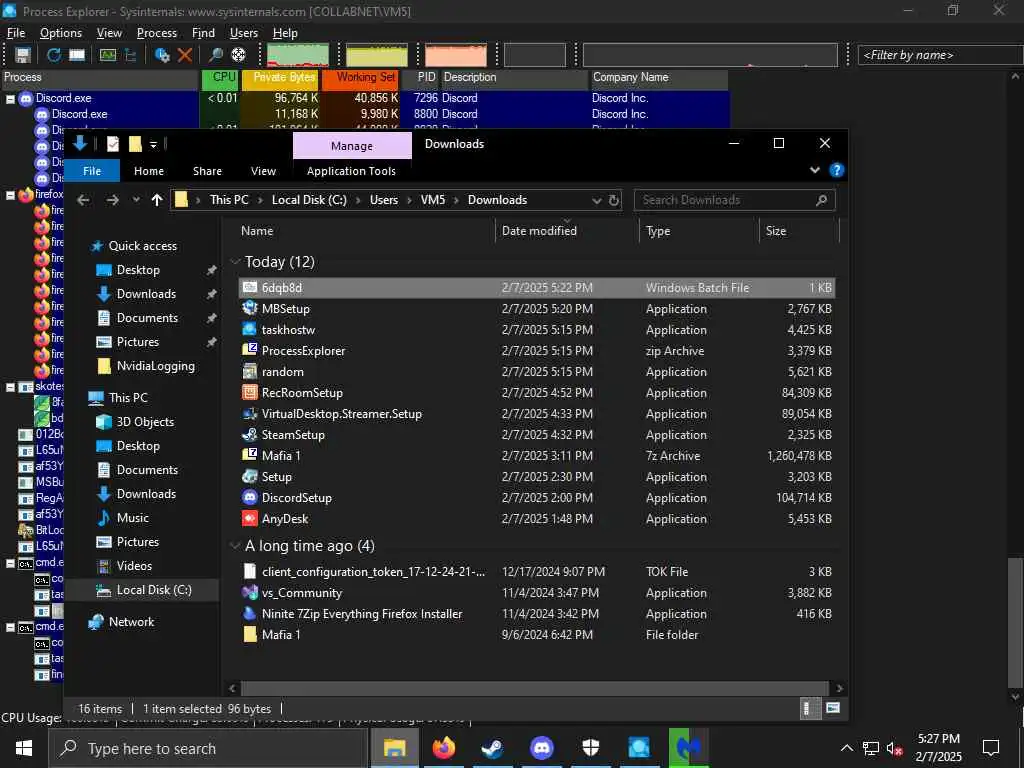Click the Explorer horizontal scrollbar
Image resolution: width=1024 pixels, height=768 pixels.
535,688
